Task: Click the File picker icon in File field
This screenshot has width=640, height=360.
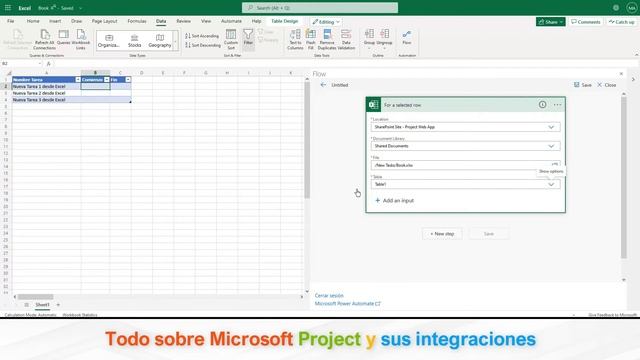Action: (x=554, y=164)
